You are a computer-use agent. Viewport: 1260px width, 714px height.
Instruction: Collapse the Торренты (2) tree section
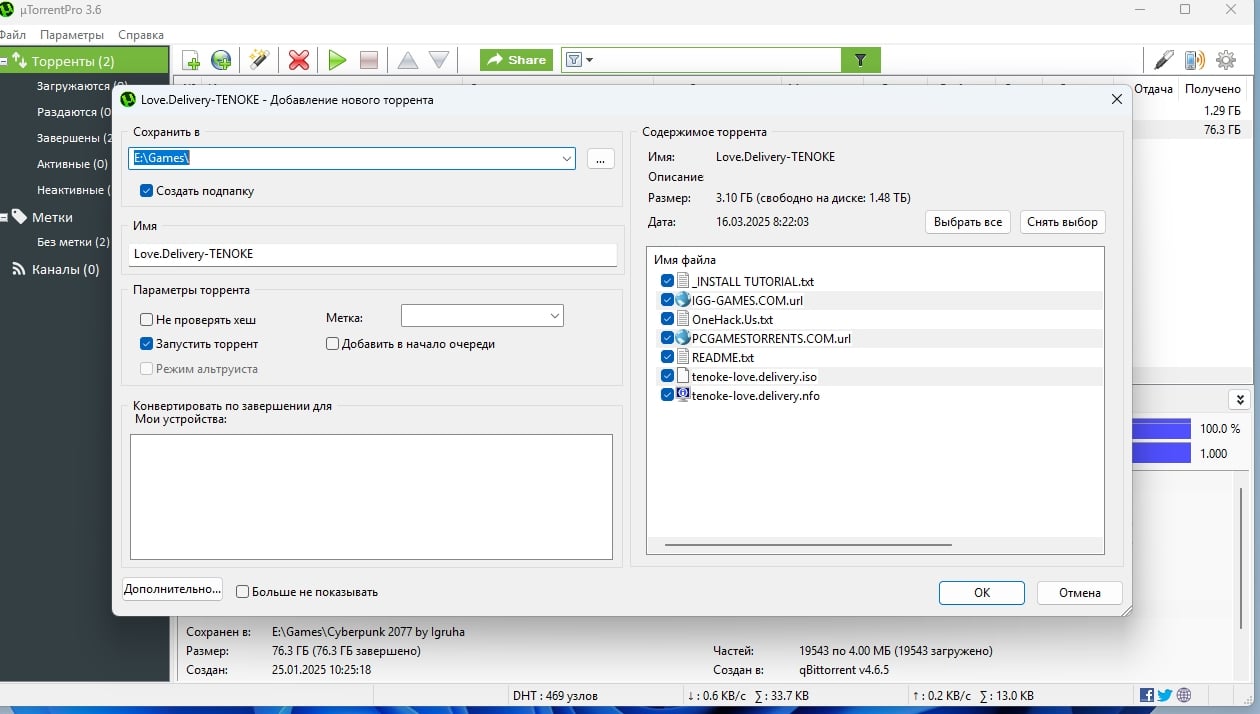point(5,61)
